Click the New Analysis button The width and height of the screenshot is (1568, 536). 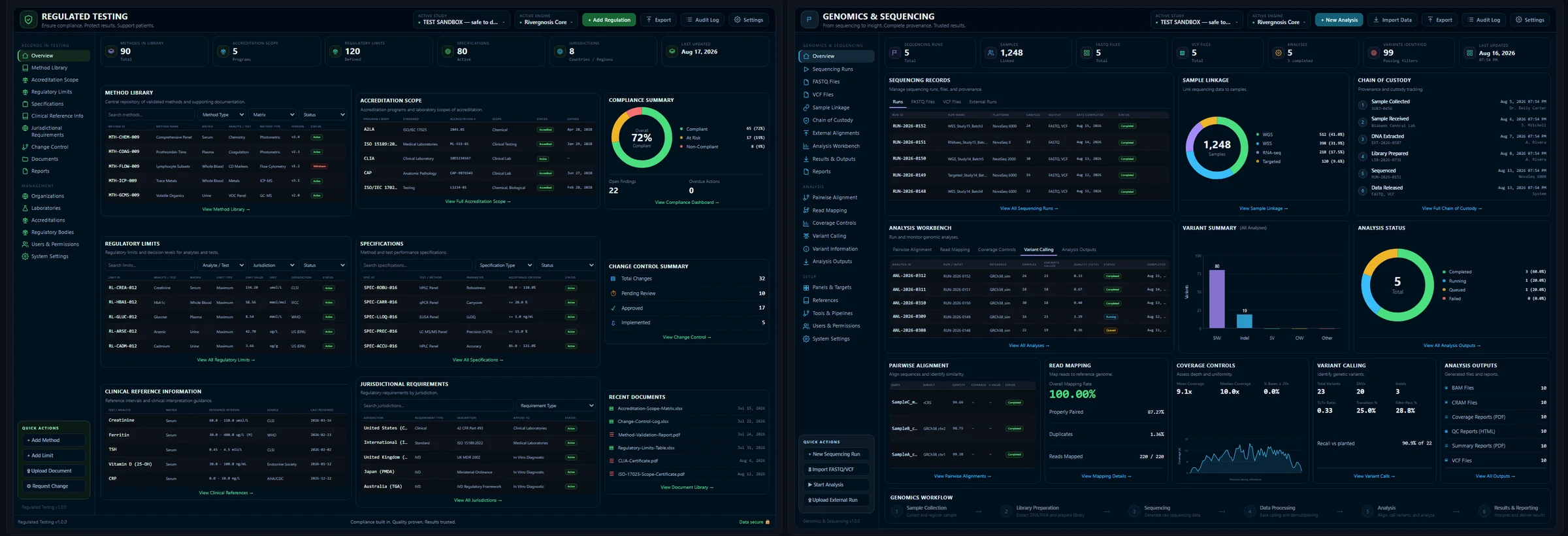pyautogui.click(x=1339, y=20)
